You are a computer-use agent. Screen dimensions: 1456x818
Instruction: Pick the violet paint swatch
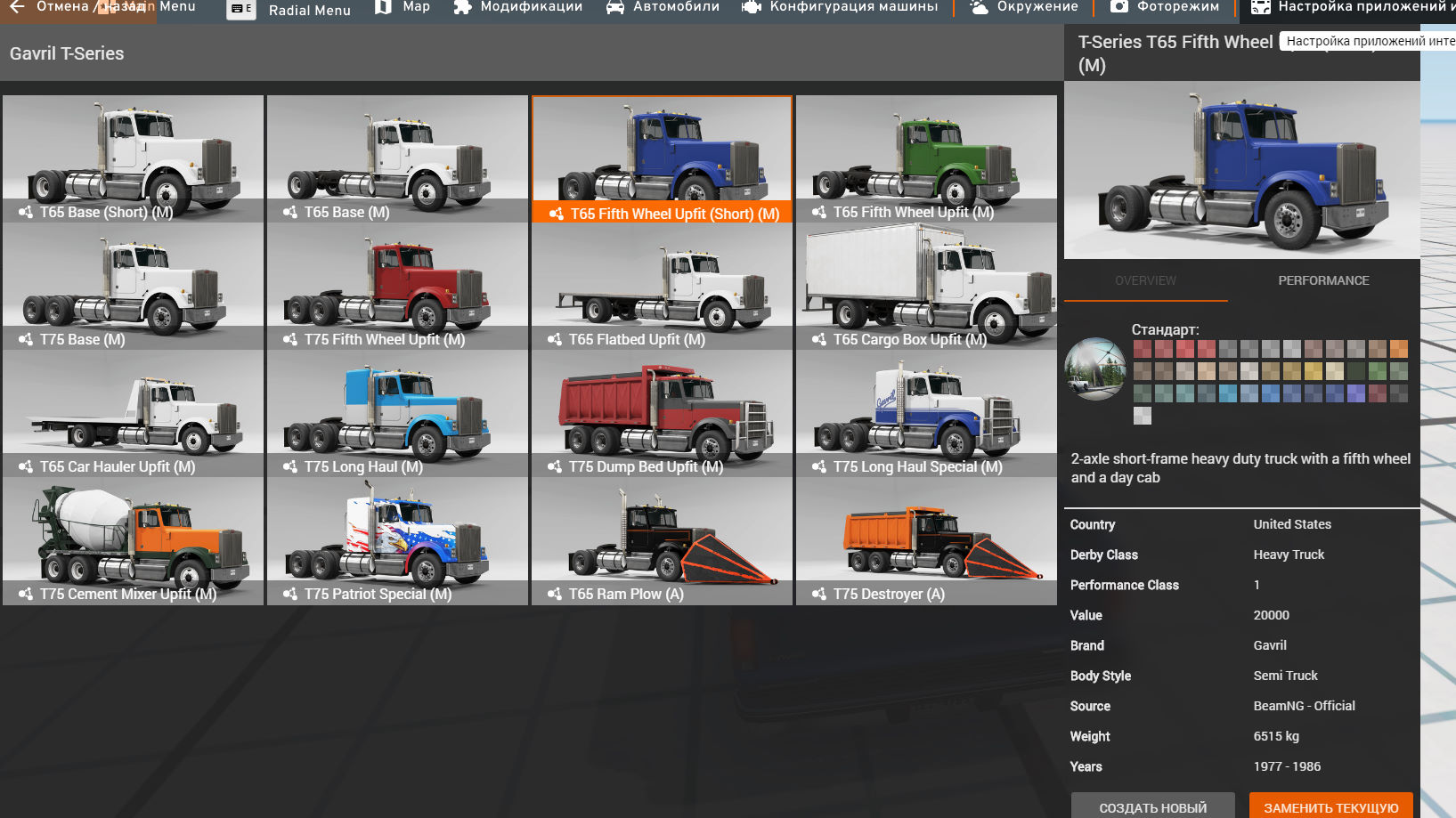tap(1356, 393)
